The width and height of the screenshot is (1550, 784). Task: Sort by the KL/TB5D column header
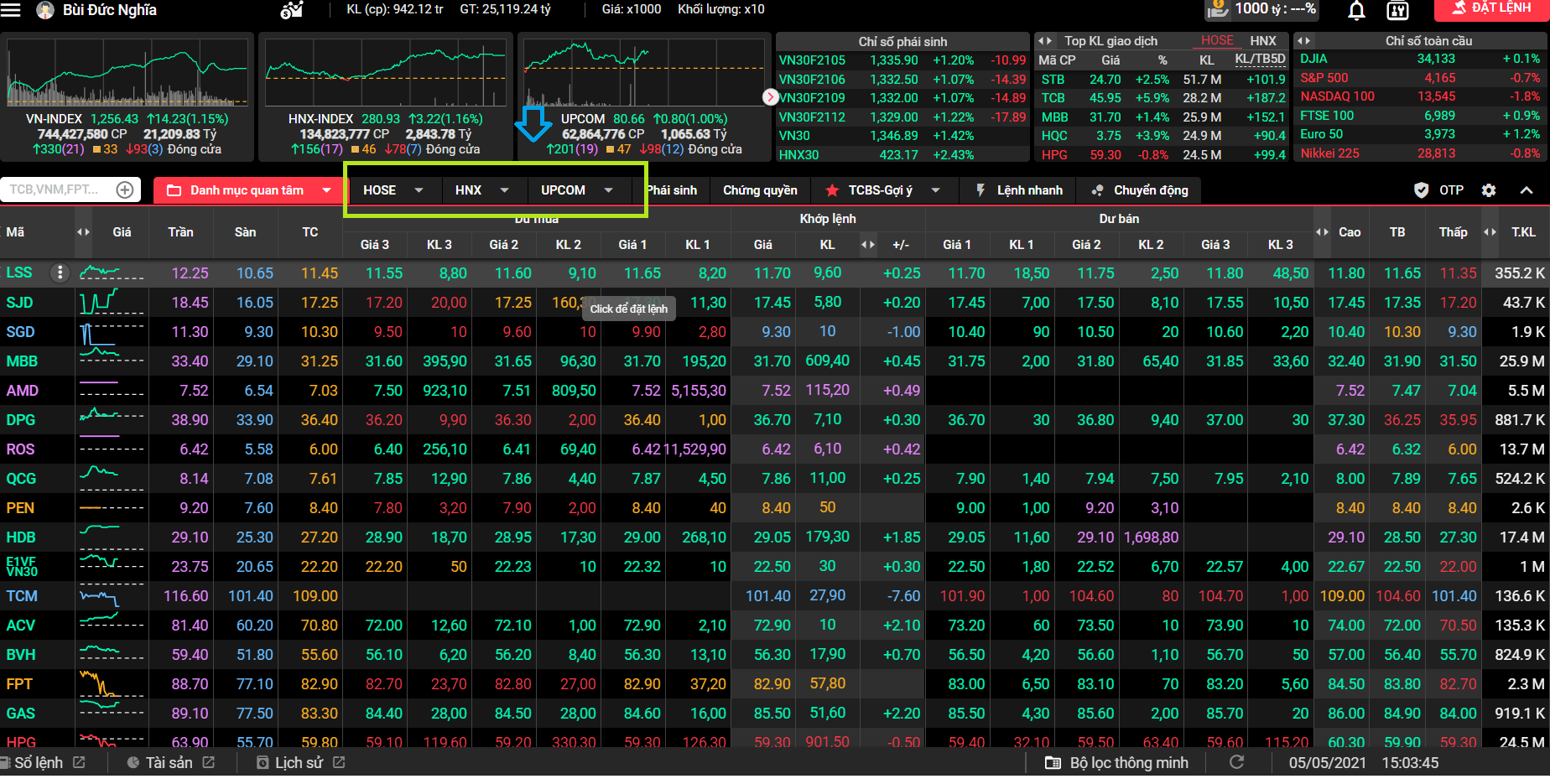click(1260, 60)
